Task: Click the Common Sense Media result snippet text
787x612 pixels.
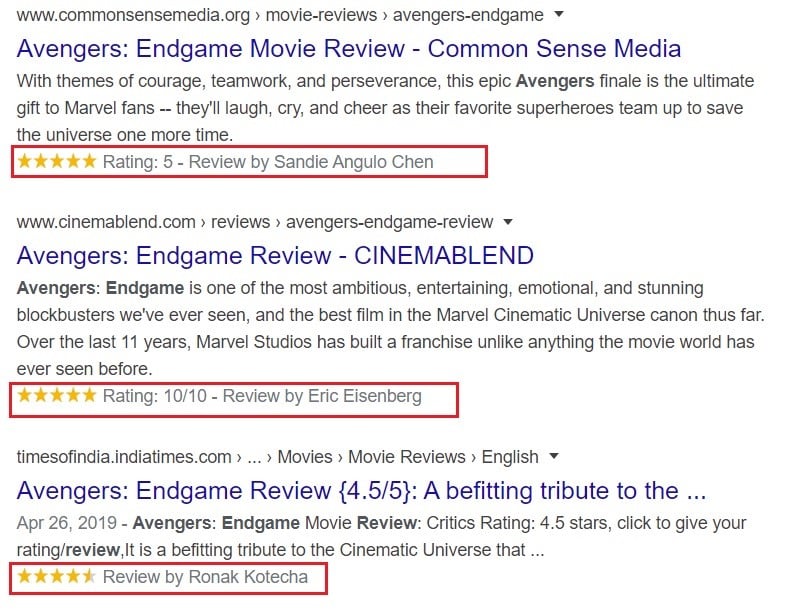Action: [x=385, y=107]
